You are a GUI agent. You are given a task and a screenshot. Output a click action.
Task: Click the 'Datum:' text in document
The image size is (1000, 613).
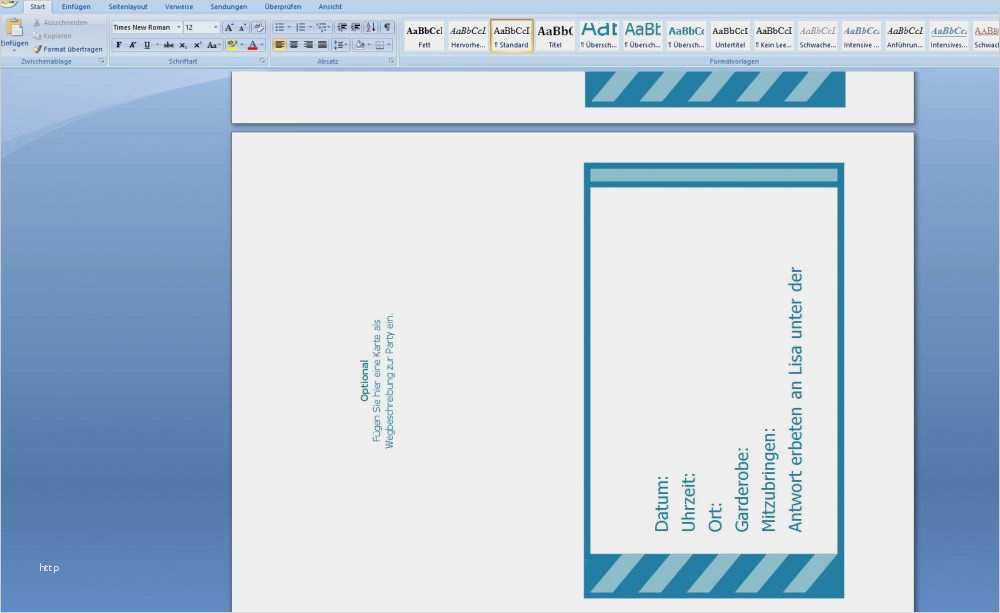point(661,504)
